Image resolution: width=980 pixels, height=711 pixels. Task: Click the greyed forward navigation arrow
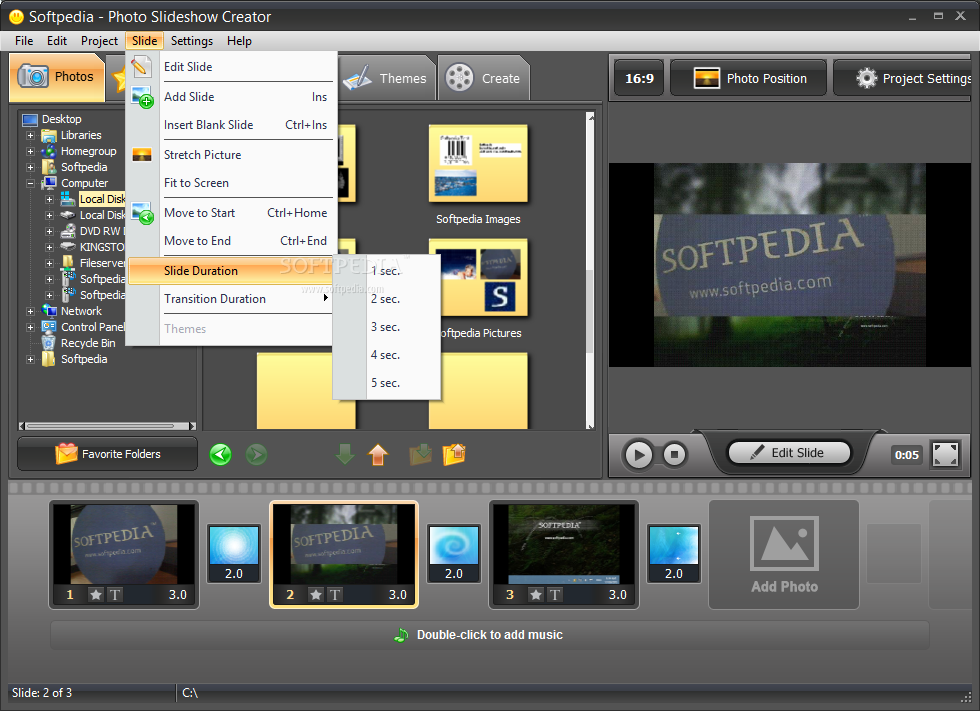[x=256, y=454]
